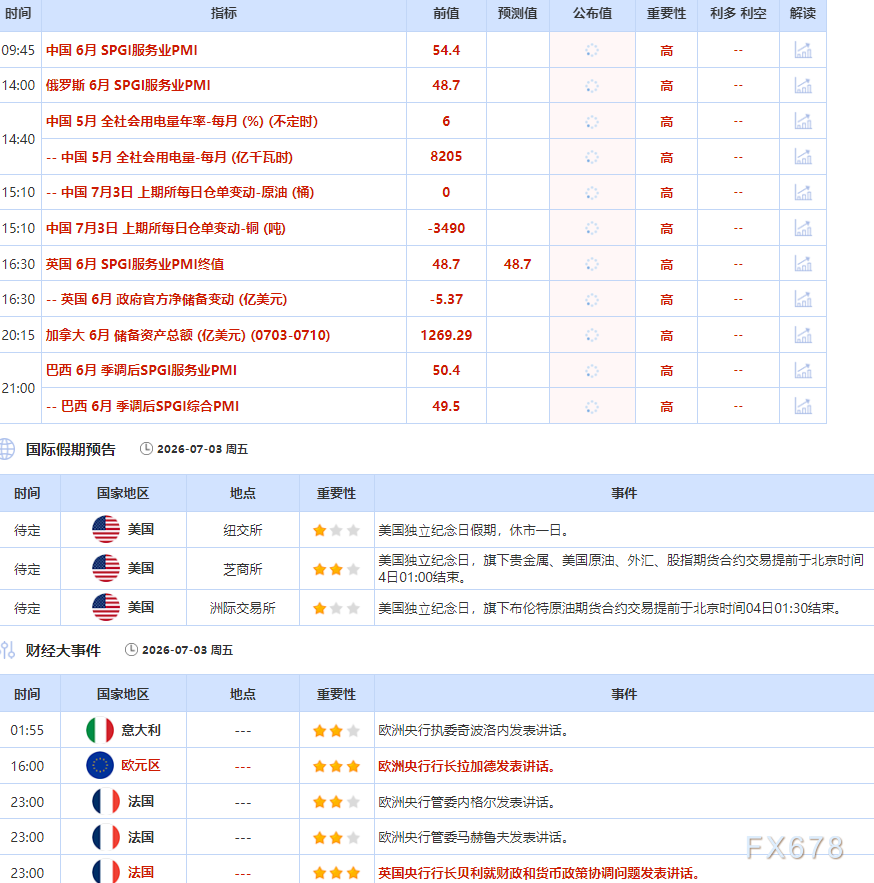Click previous value 1269.29

tap(446, 335)
